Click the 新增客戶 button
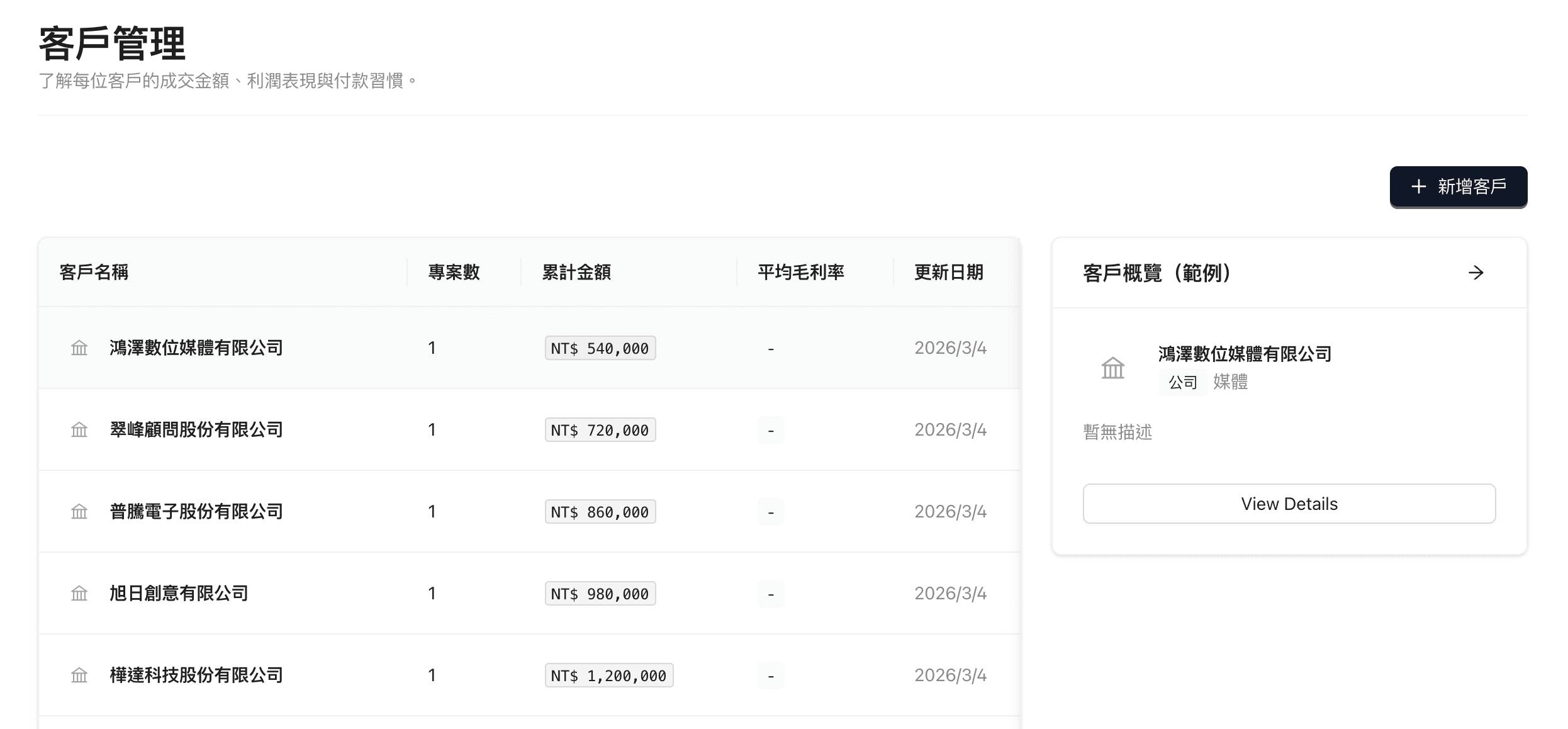 [x=1459, y=186]
